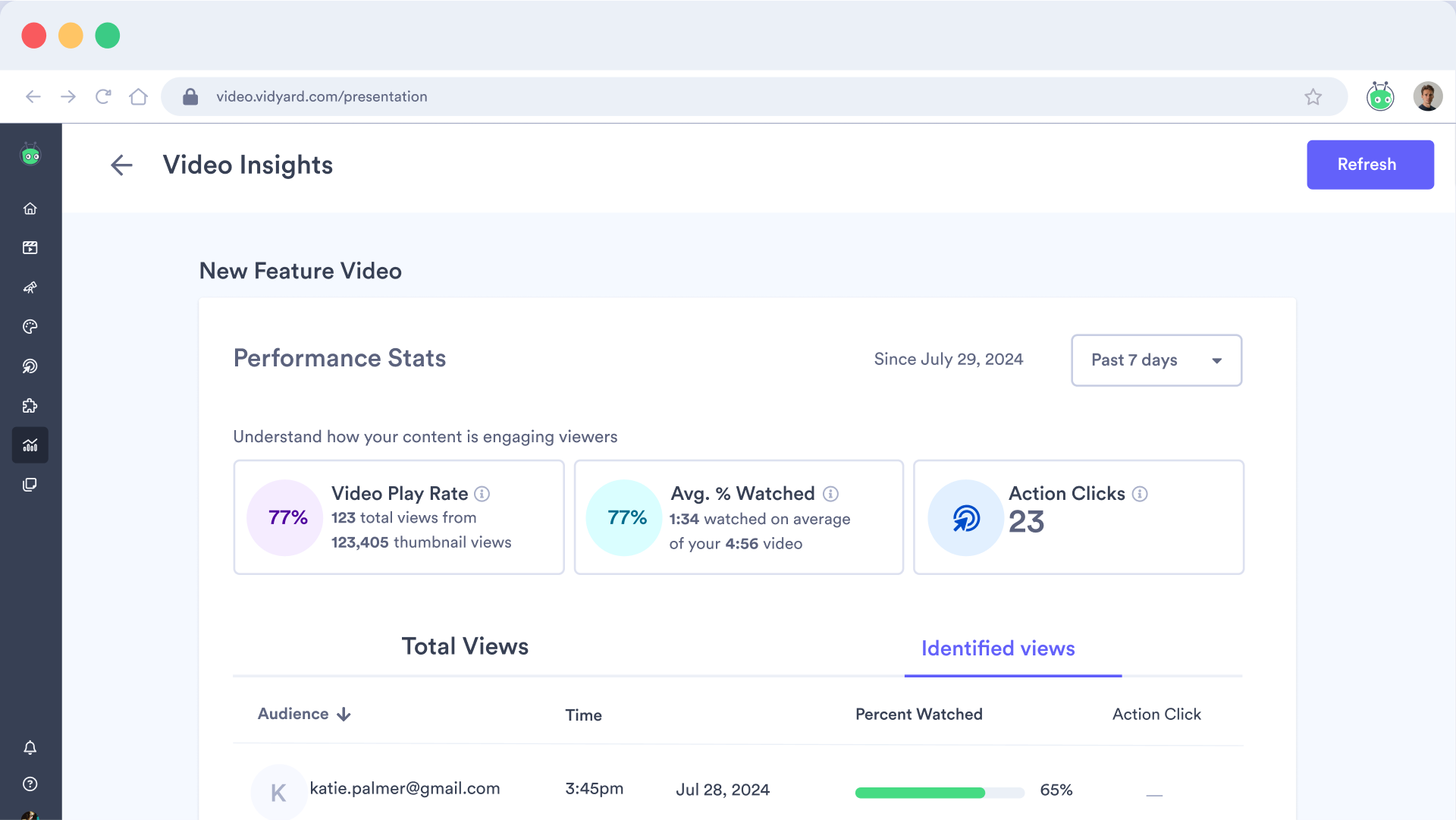Image resolution: width=1456 pixels, height=820 pixels.
Task: Click back arrow to previous page
Action: (121, 164)
